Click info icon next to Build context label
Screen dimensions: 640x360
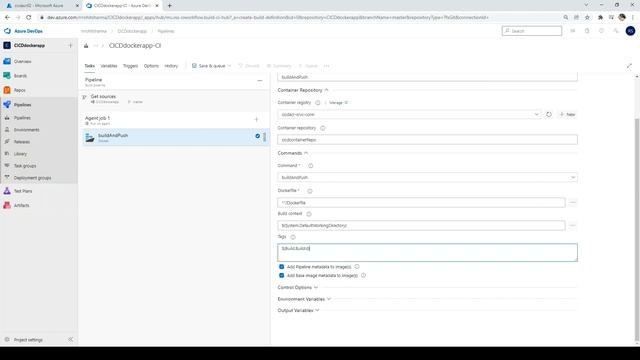pos(309,214)
